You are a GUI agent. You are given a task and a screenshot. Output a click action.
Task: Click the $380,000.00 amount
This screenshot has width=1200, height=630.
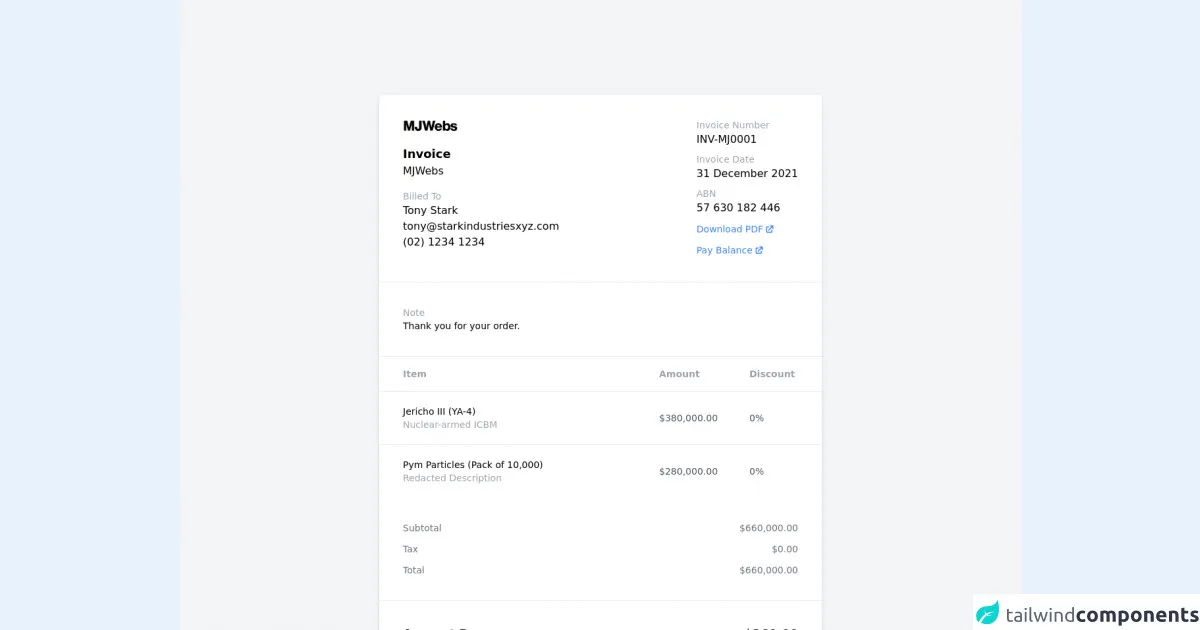click(688, 418)
